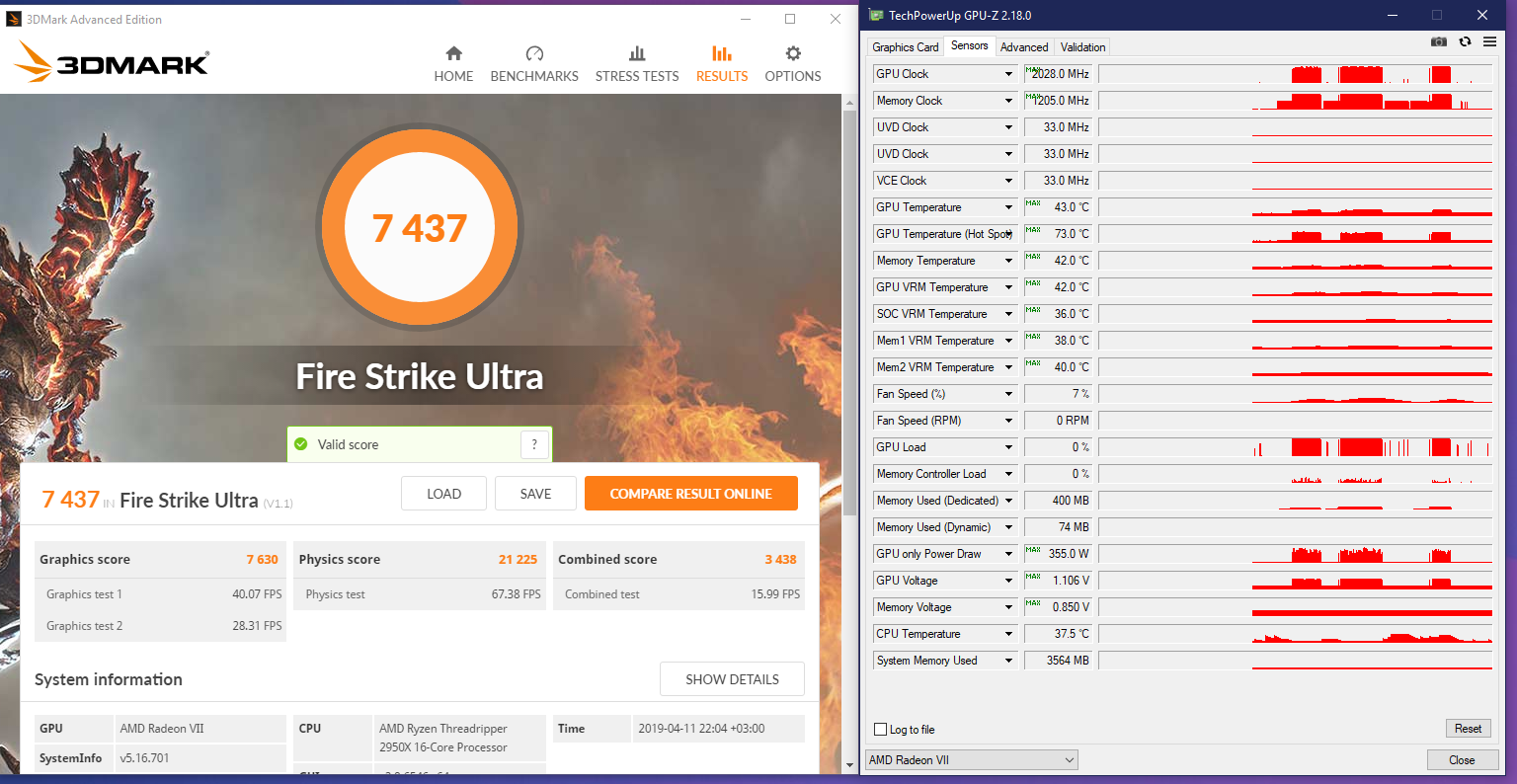Click the 3DMark logo in the header
Viewport: 1517px width, 784px height.
click(x=112, y=61)
